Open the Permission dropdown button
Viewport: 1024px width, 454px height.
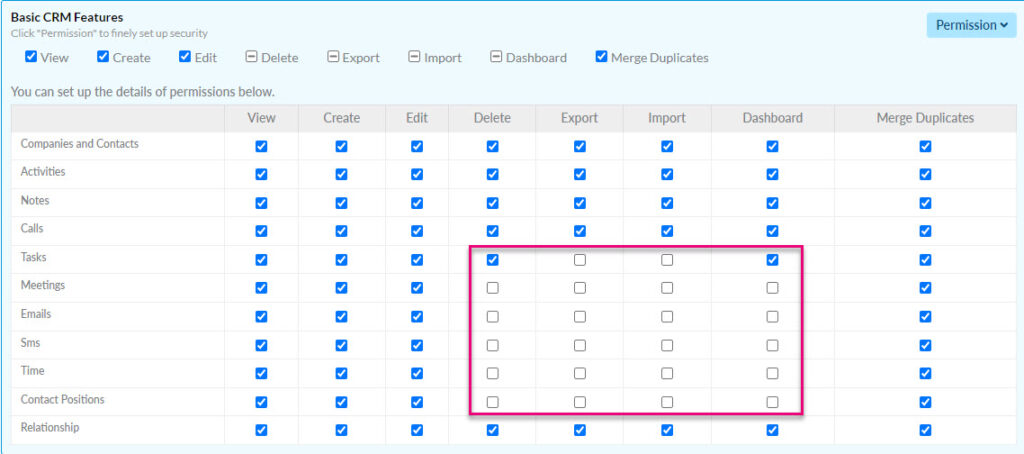click(971, 25)
